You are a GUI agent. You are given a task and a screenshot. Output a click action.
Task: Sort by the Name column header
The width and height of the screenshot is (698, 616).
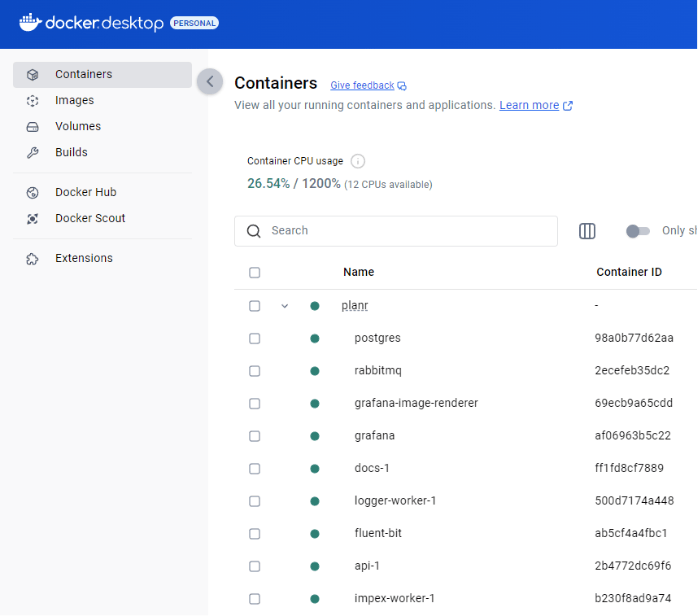click(x=358, y=272)
